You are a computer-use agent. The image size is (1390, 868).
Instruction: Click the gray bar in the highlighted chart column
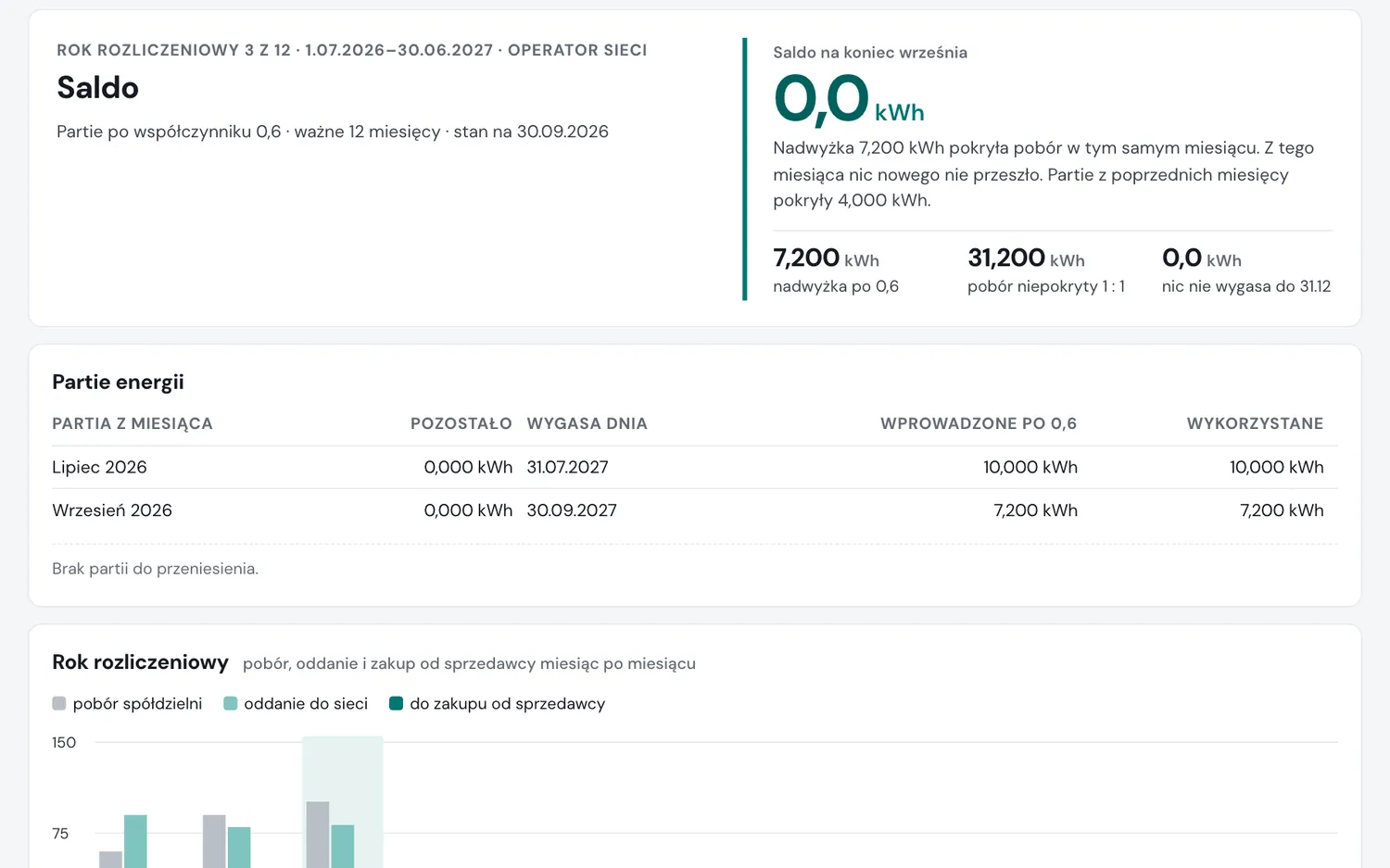point(318,835)
